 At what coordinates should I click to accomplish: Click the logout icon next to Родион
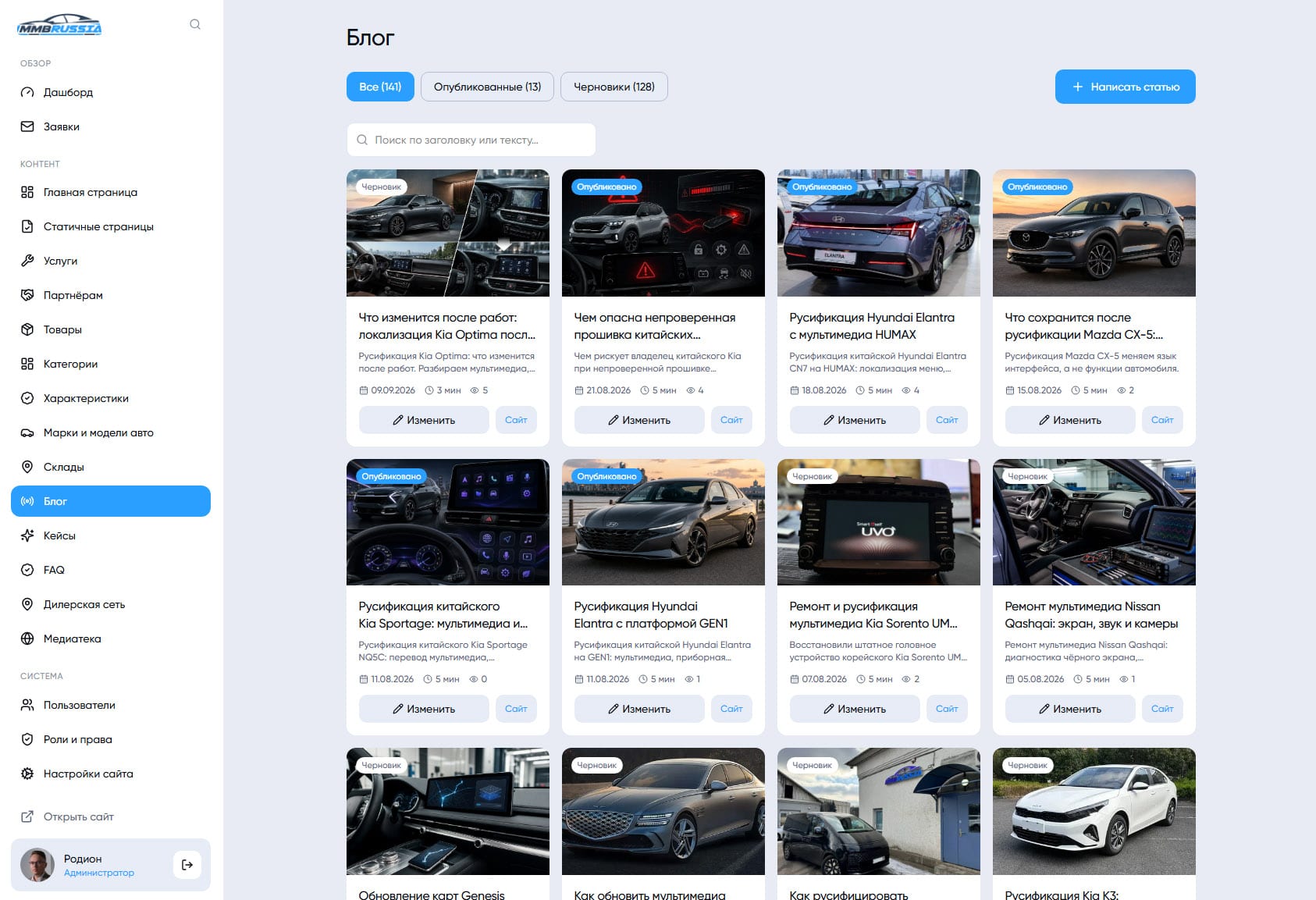pyautogui.click(x=187, y=865)
